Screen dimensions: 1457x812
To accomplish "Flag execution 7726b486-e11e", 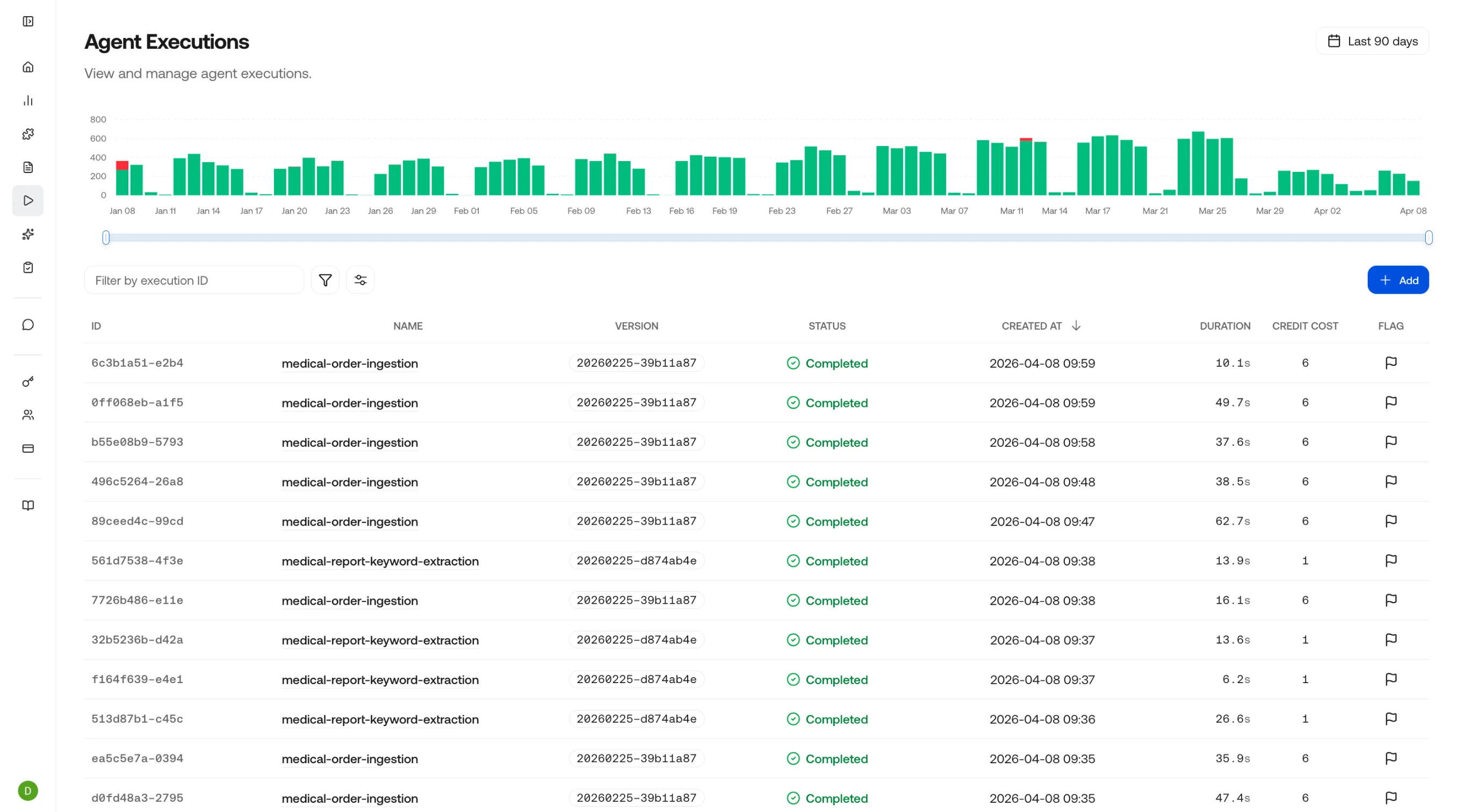I will tap(1391, 600).
